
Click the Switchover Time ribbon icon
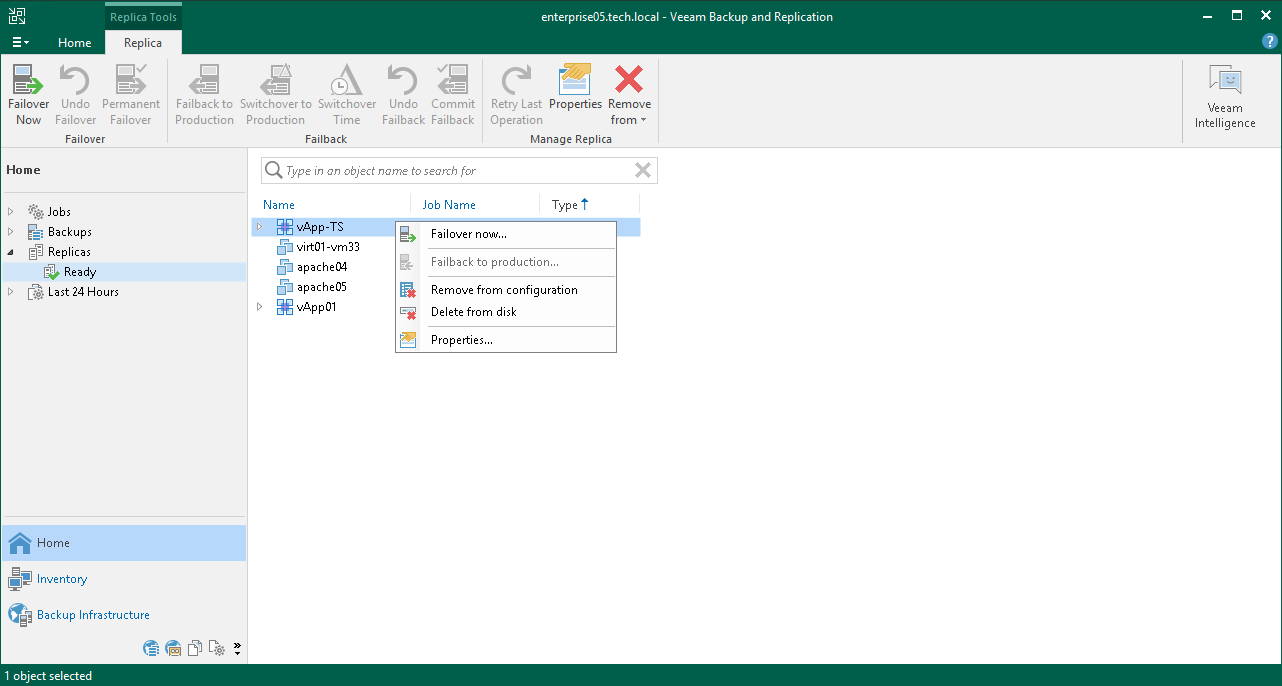(347, 96)
